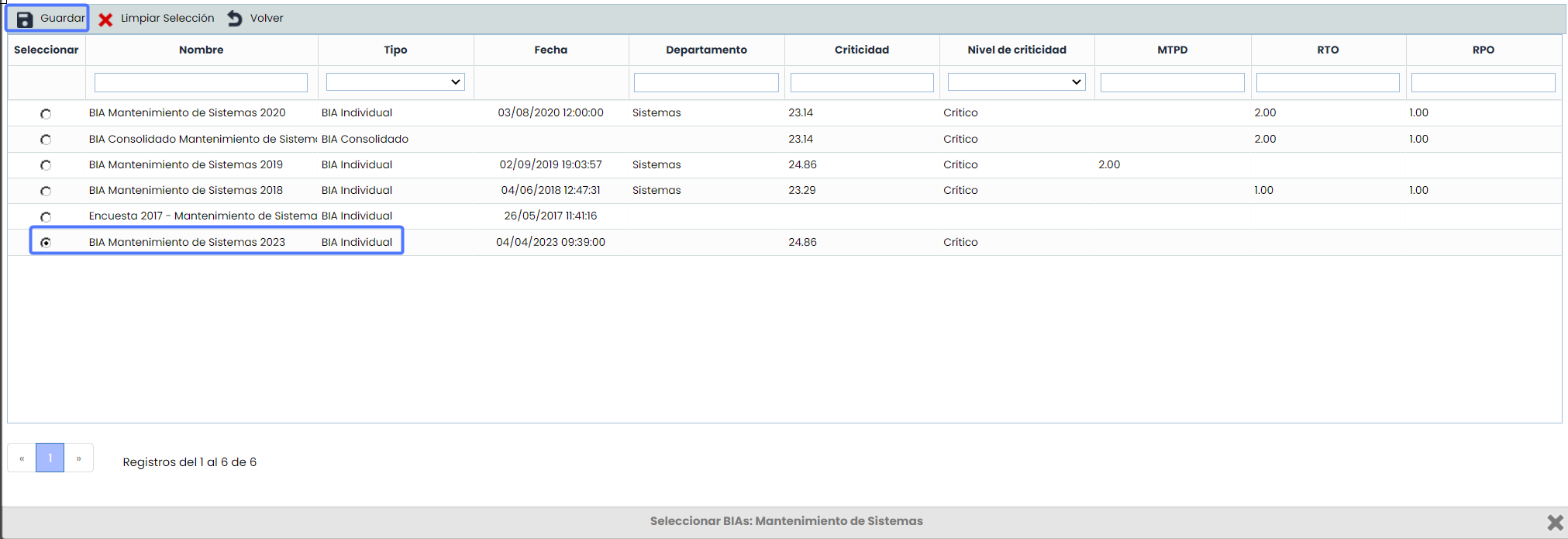Choose the BIA Mantenimiento de Sistemas 2018 radio
The image size is (1568, 539).
click(46, 191)
